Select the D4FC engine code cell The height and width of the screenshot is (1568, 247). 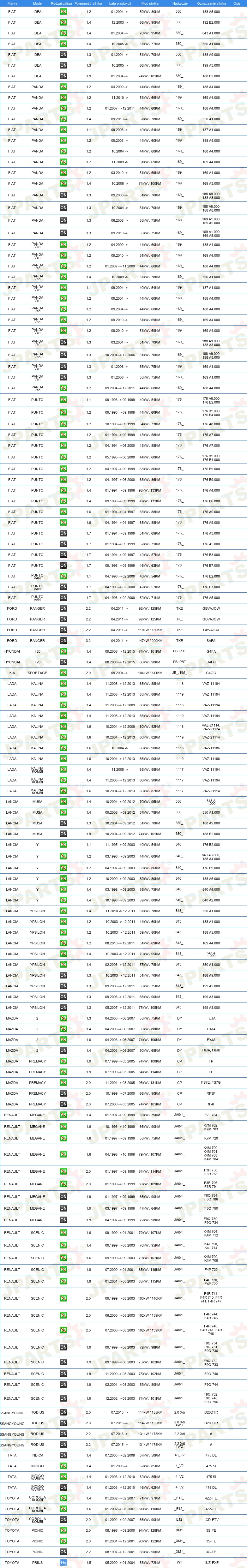pyautogui.click(x=211, y=662)
